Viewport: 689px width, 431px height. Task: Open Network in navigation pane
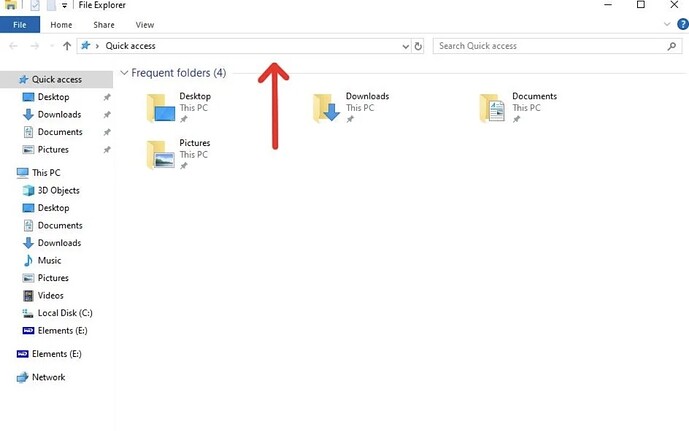click(48, 377)
